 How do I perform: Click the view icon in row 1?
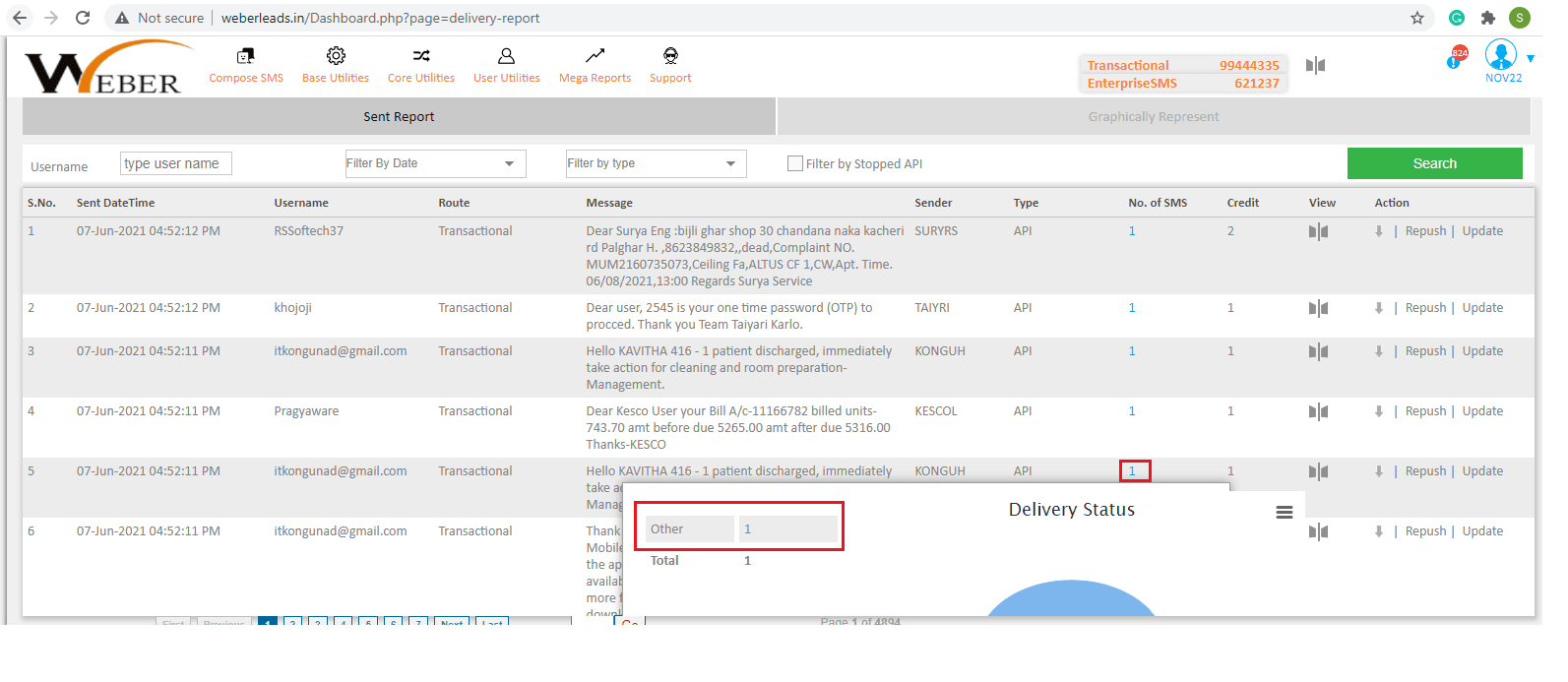pos(1318,232)
